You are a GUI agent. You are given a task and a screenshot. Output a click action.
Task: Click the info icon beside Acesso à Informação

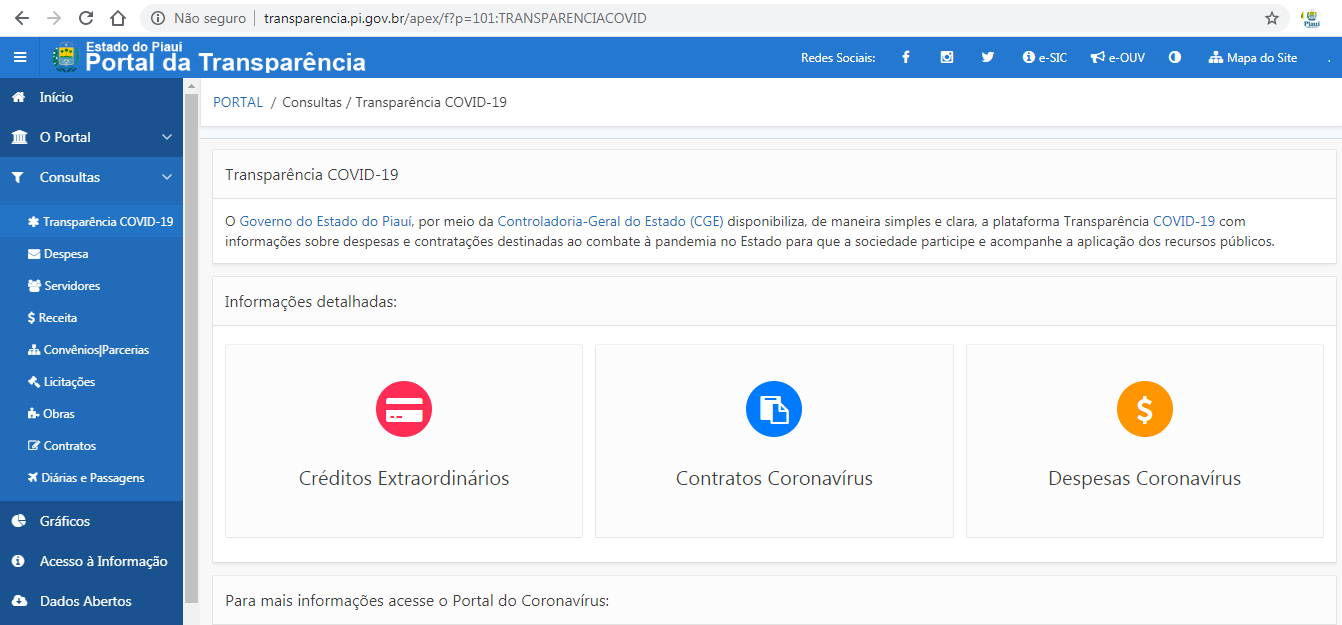pos(18,561)
